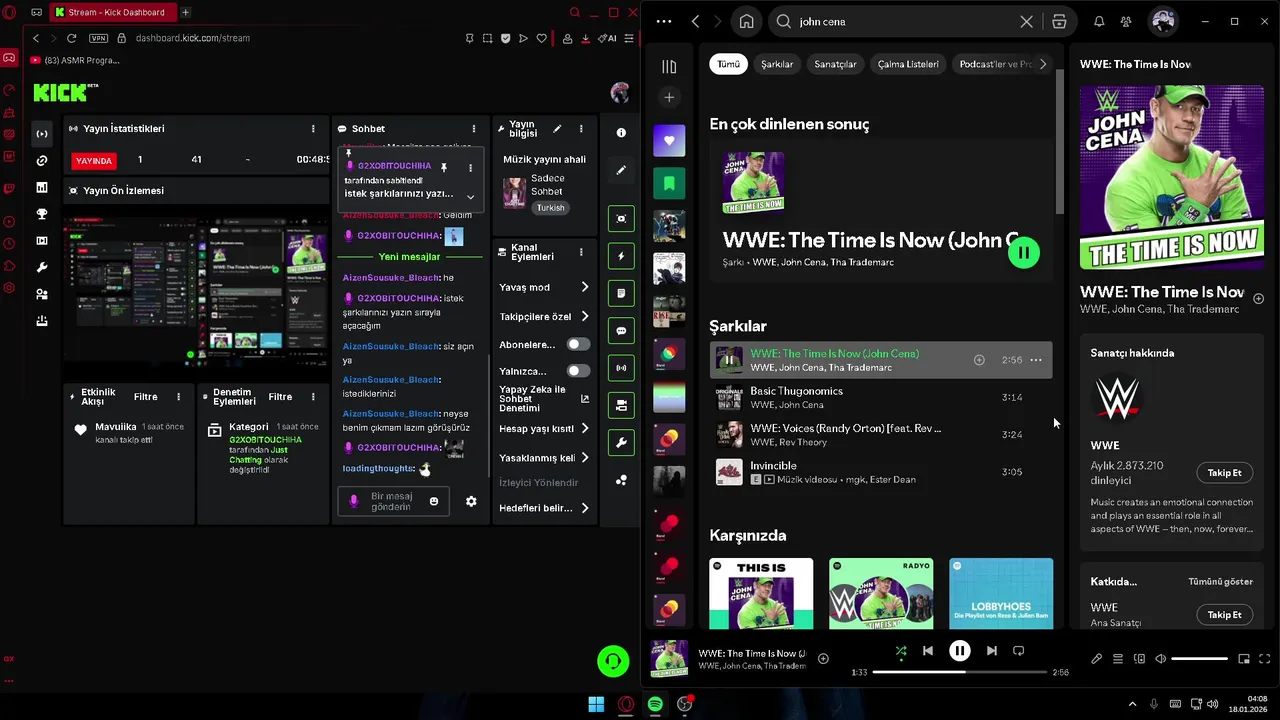Screen dimensions: 1280x720
Task: Play WWE: Voices (Randy Orton) song row
Action: coord(881,435)
